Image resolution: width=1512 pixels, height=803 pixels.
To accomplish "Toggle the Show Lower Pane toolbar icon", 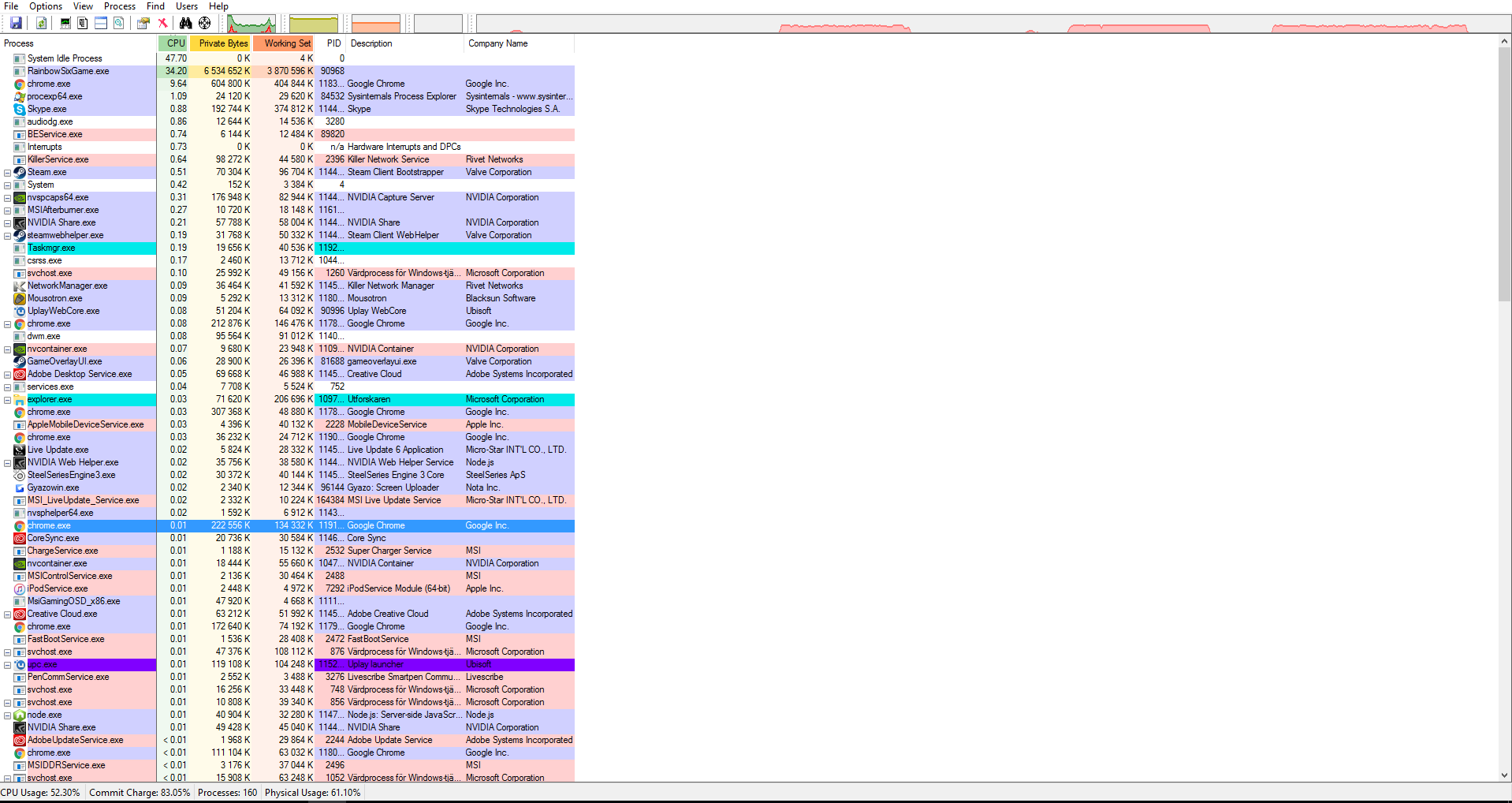I will click(101, 23).
